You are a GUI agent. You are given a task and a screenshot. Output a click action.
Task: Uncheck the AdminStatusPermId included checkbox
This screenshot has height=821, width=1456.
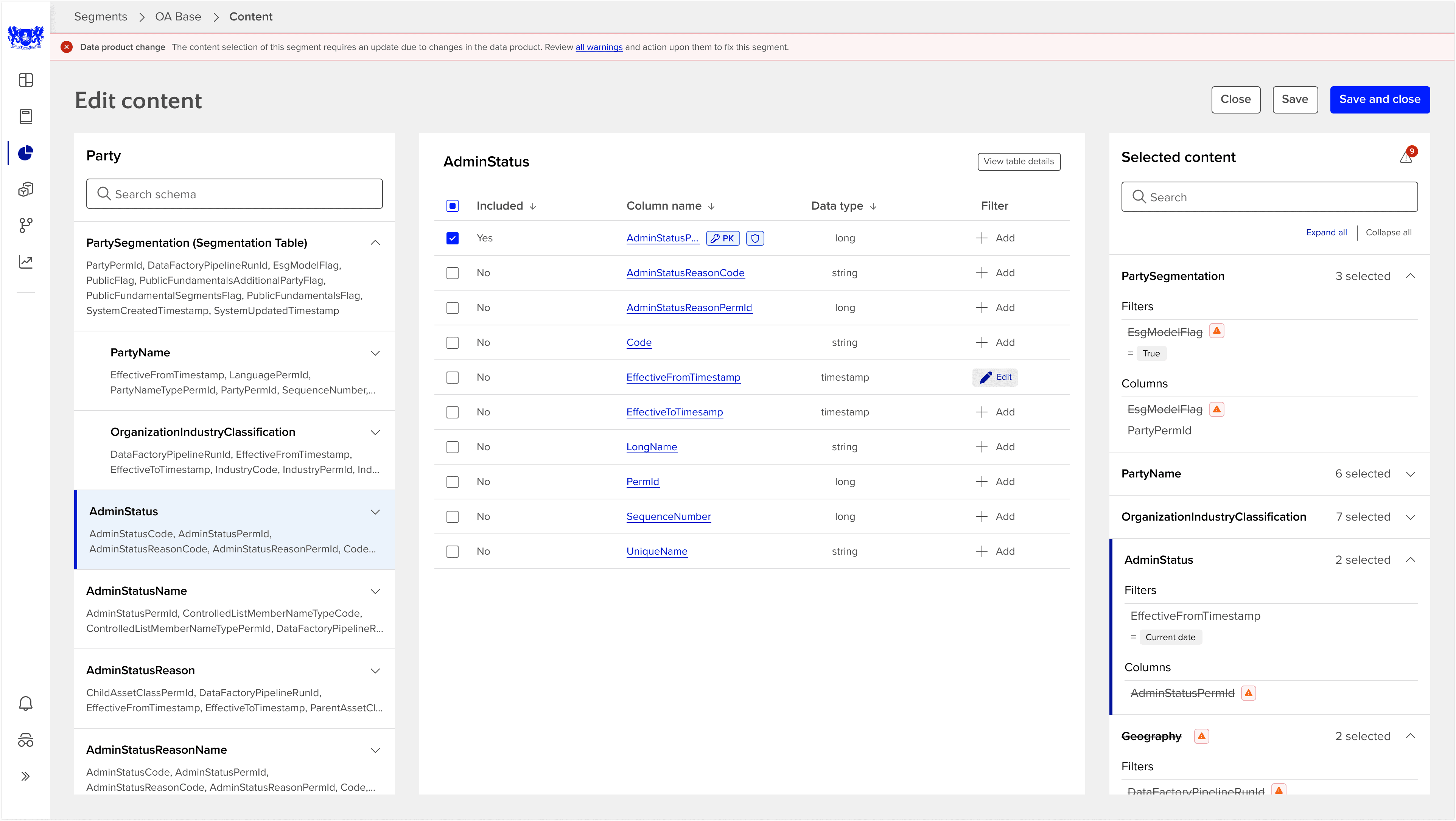pos(452,238)
